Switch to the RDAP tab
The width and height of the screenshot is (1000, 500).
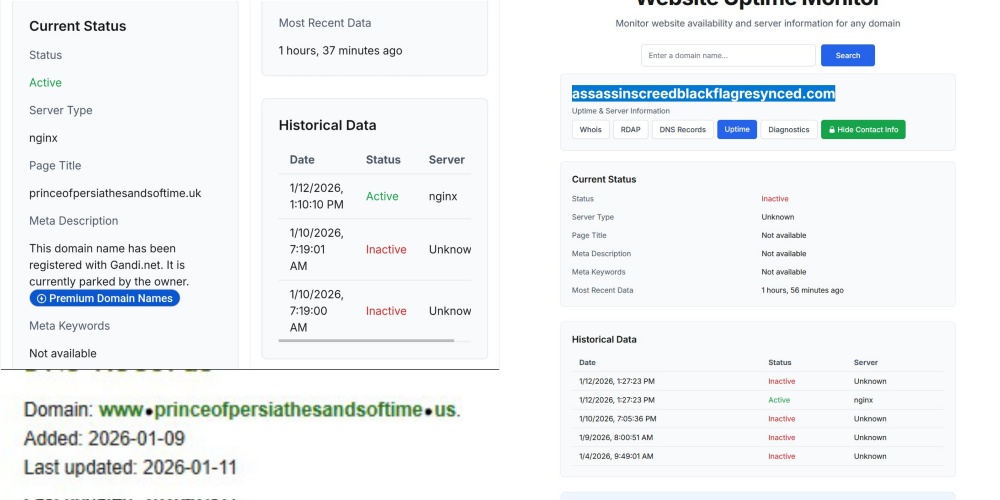tap(629, 130)
